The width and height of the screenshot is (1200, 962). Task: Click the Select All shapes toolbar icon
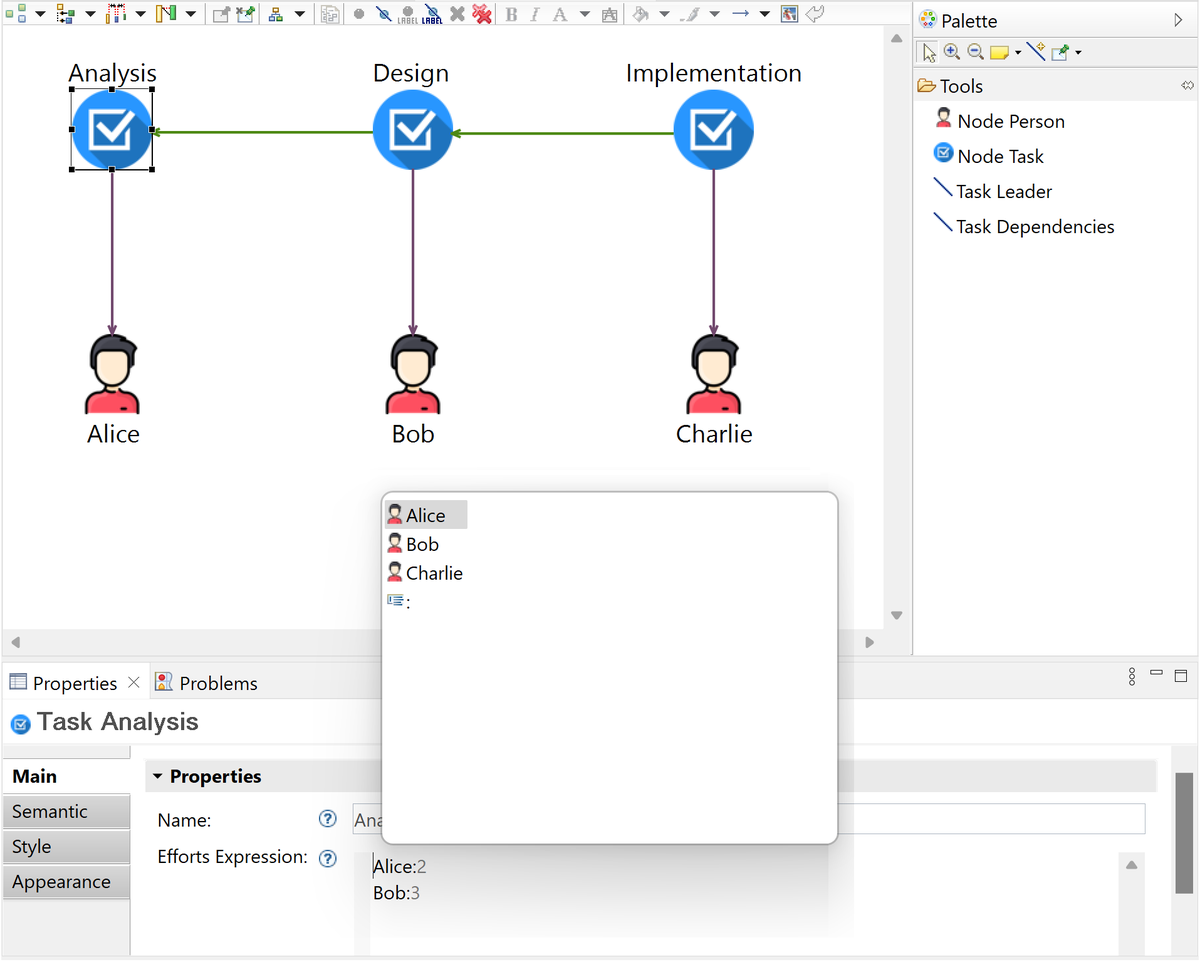(x=15, y=14)
